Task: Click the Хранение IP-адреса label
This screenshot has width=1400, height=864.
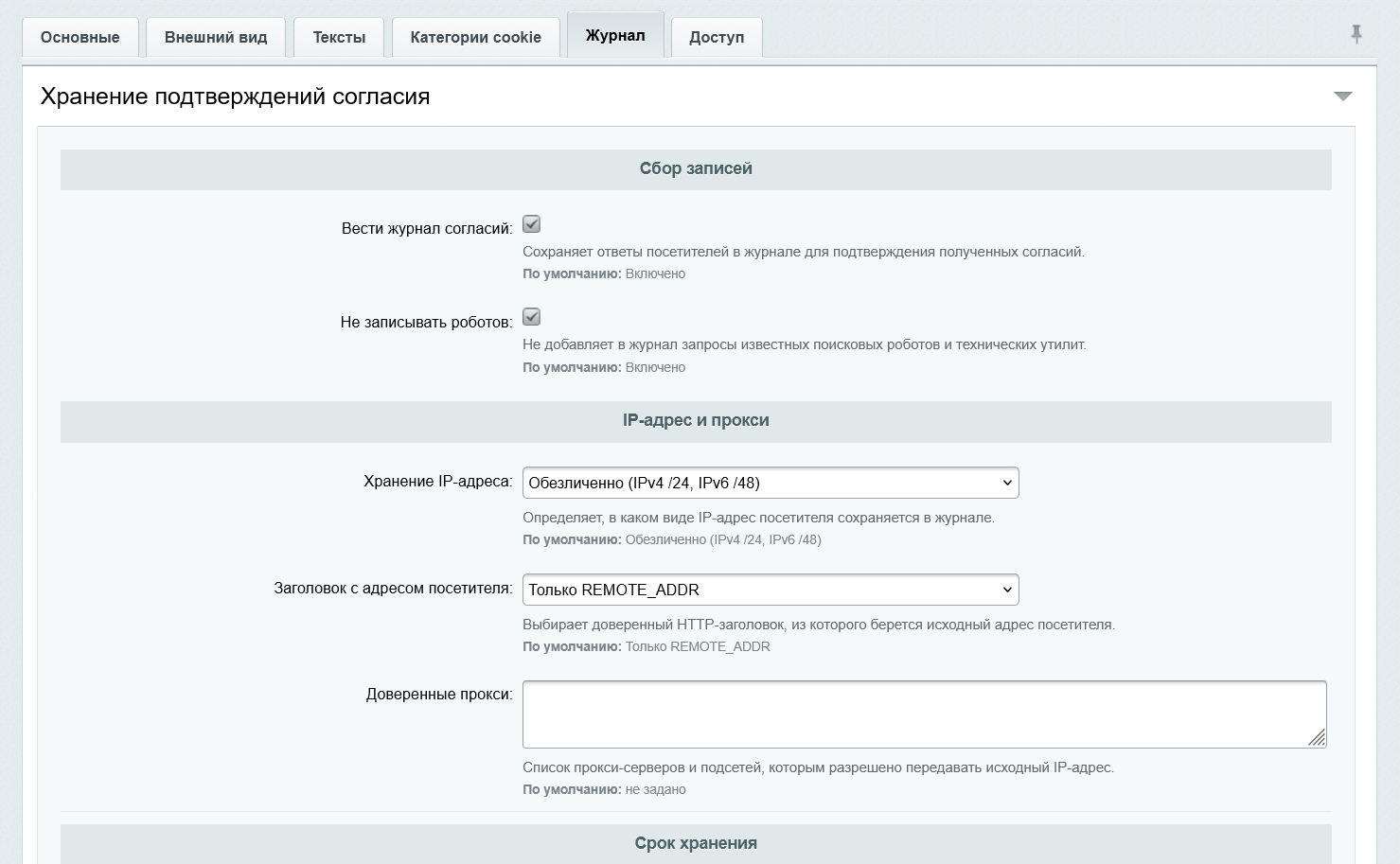Action: pyautogui.click(x=438, y=482)
